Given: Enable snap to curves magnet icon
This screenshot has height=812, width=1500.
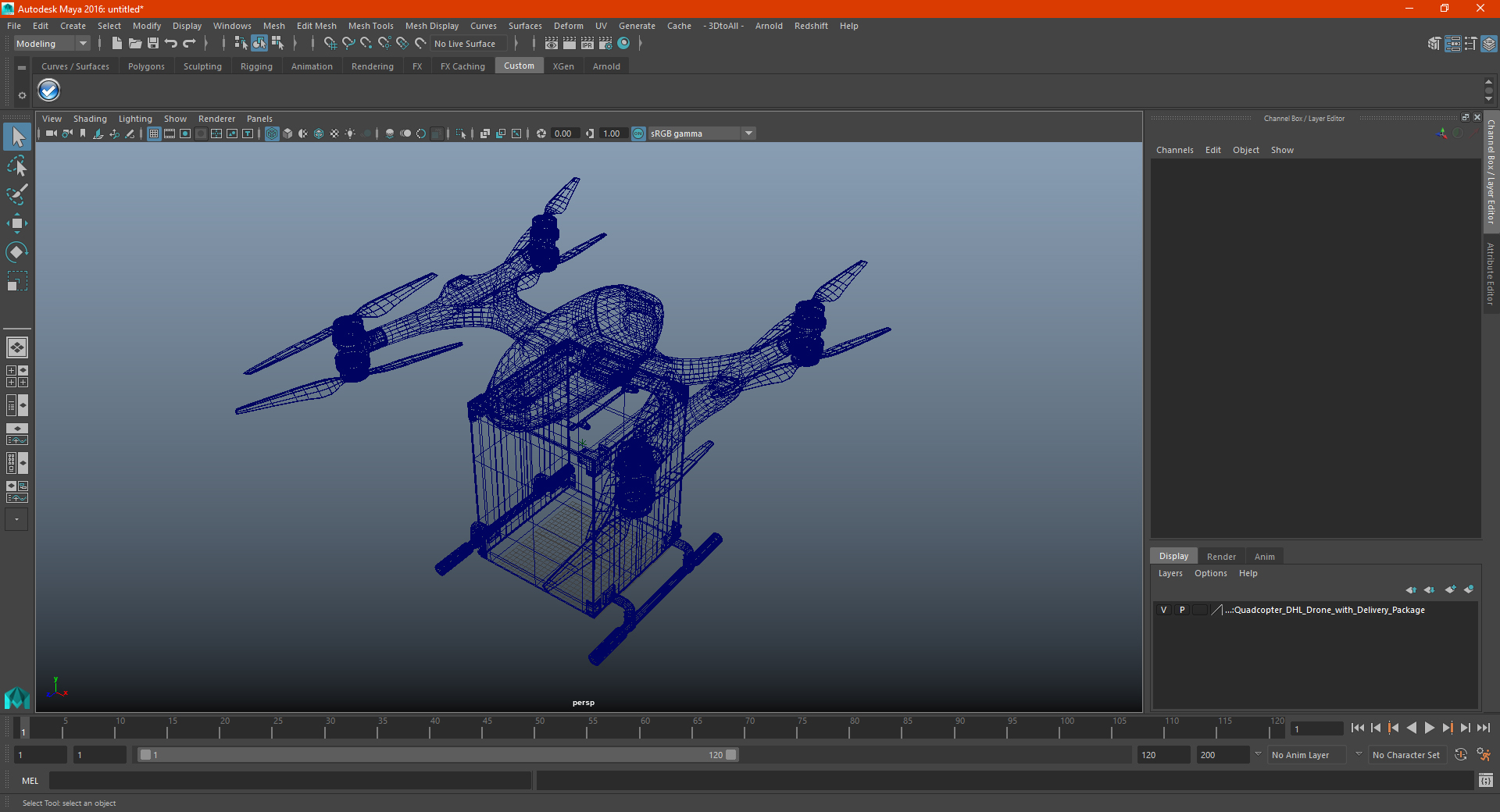Looking at the screenshot, I should [348, 44].
